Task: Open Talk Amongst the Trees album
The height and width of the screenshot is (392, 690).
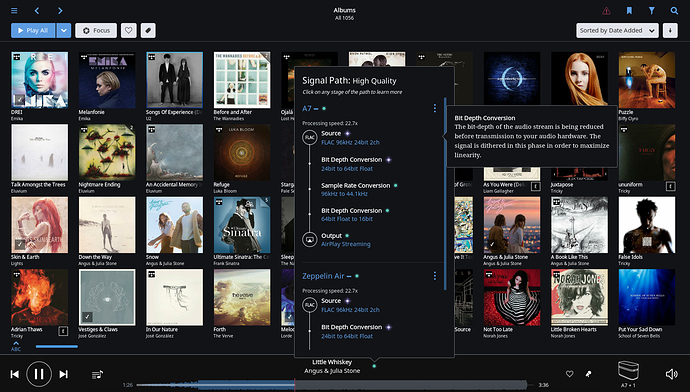Action: pos(40,152)
